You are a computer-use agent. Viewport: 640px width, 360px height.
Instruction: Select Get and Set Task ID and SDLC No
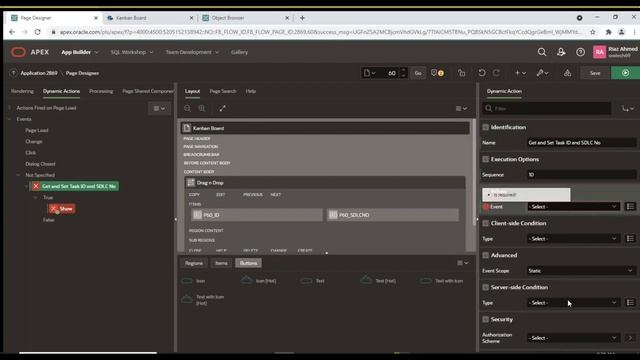tap(74, 186)
